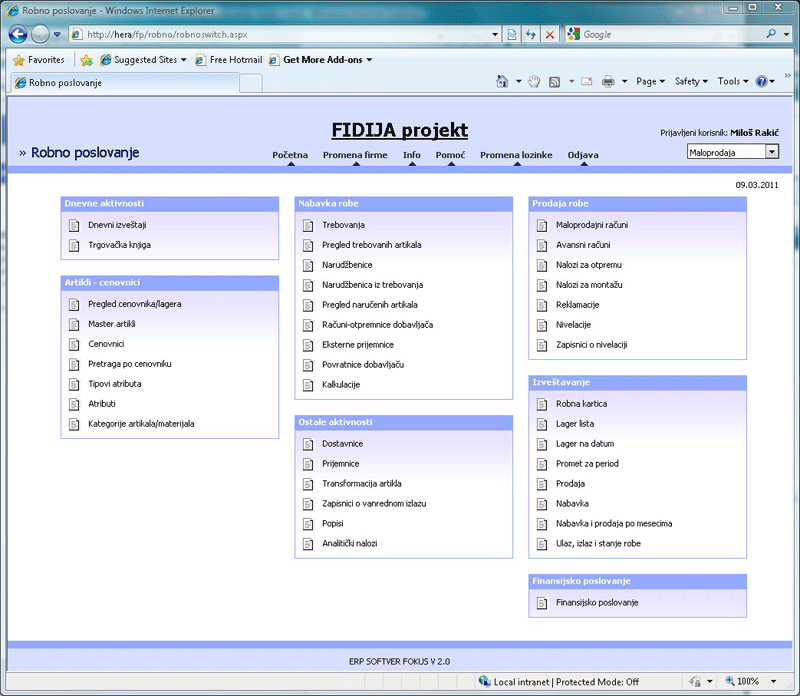This screenshot has width=800, height=696.
Task: Open the Finansijsko poslovanje link
Action: coord(597,602)
